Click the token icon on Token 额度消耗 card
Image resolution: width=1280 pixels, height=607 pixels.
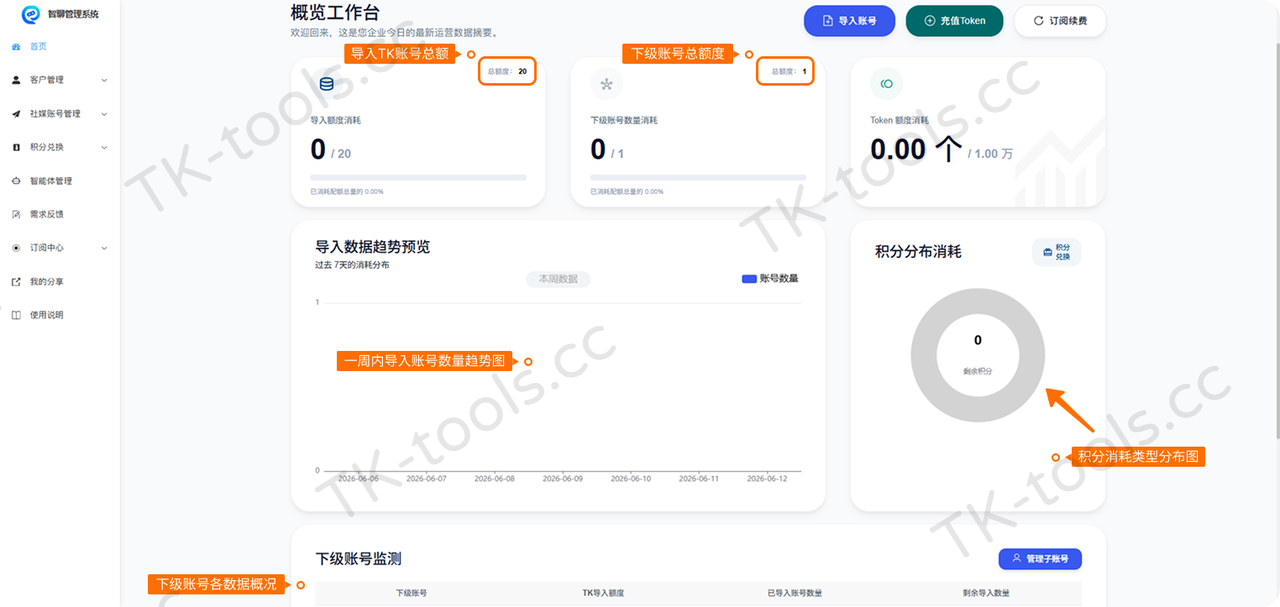[886, 84]
